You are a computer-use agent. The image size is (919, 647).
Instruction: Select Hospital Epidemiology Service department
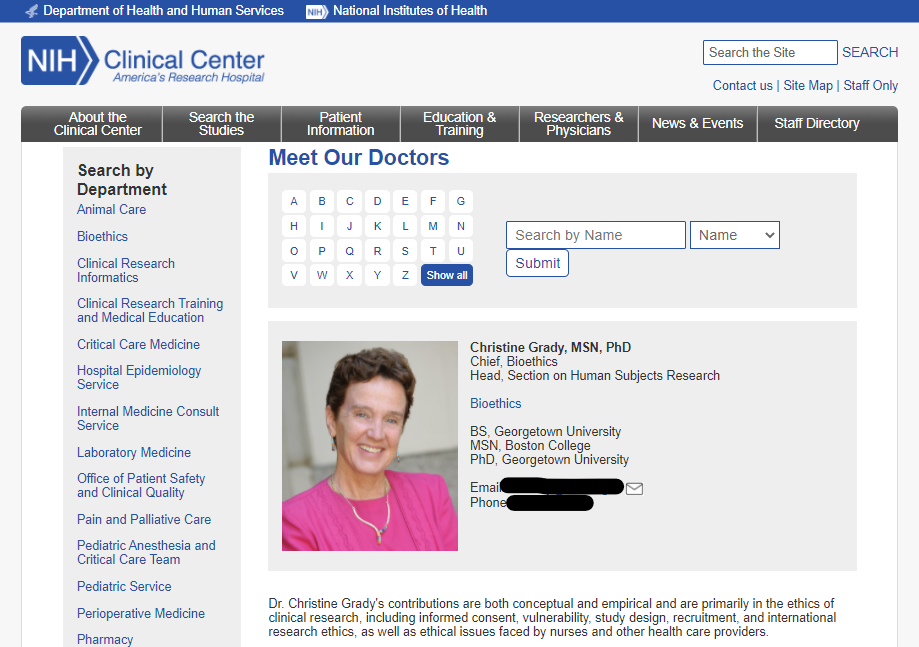pyautogui.click(x=139, y=377)
